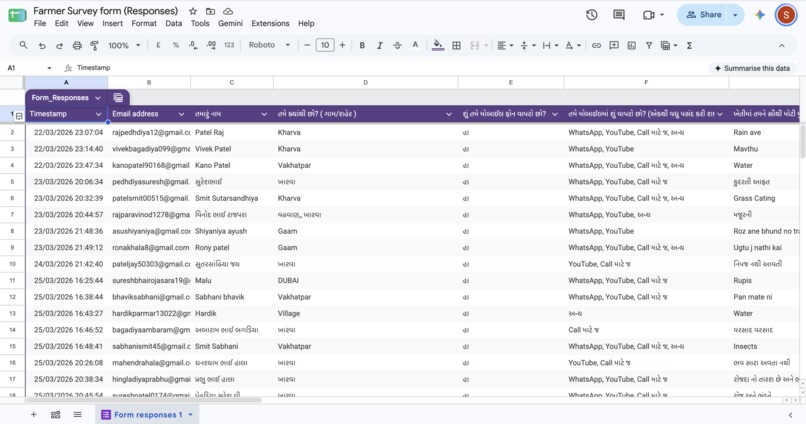Open the fill colour picker
Viewport: 806px width, 424px height.
[437, 45]
